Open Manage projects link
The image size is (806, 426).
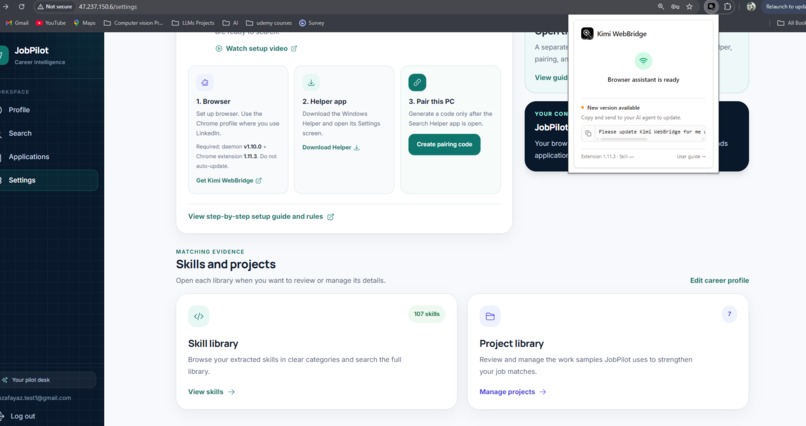pyautogui.click(x=512, y=392)
